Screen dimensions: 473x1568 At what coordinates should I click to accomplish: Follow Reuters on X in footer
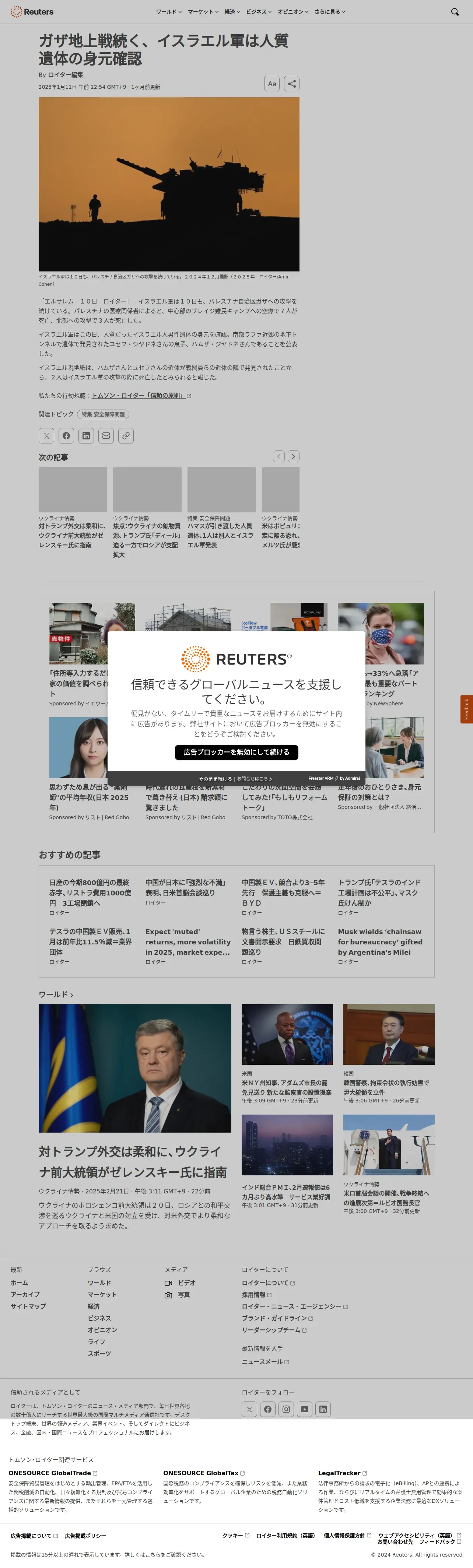point(250,1409)
